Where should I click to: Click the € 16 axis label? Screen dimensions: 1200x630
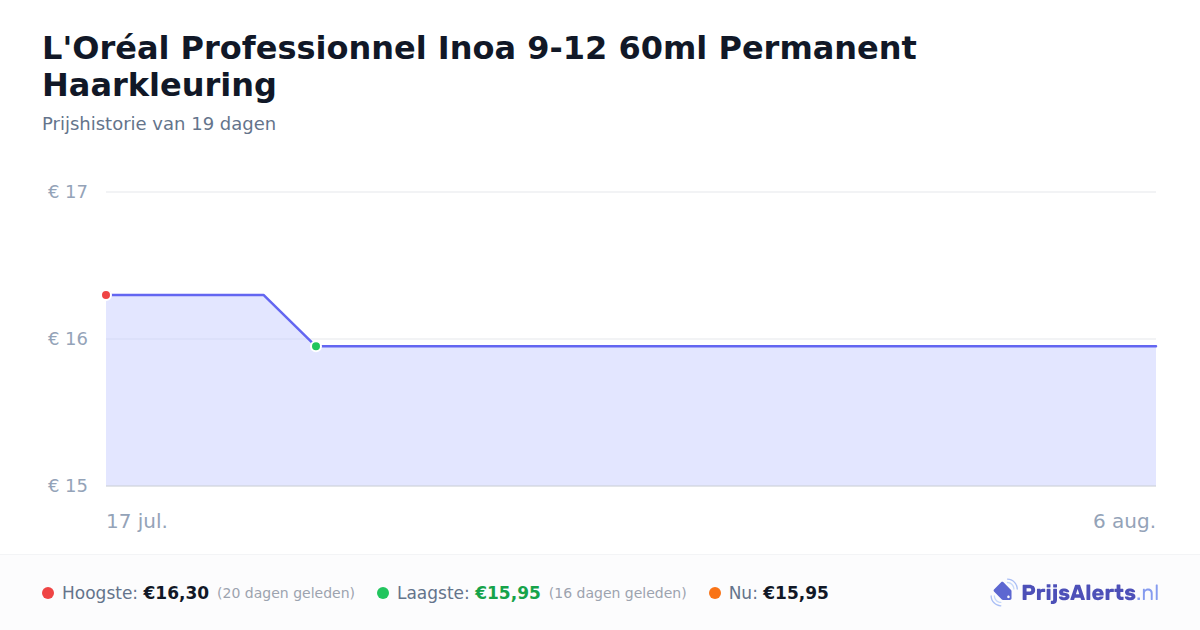coord(67,339)
